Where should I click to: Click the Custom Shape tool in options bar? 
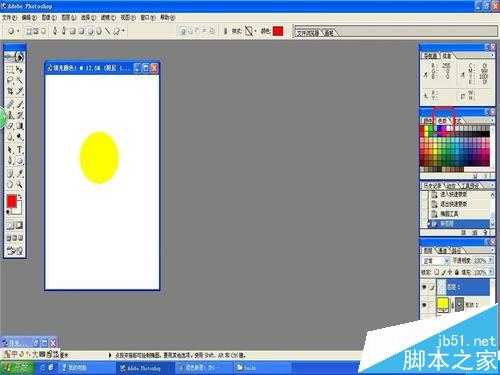pyautogui.click(x=116, y=31)
